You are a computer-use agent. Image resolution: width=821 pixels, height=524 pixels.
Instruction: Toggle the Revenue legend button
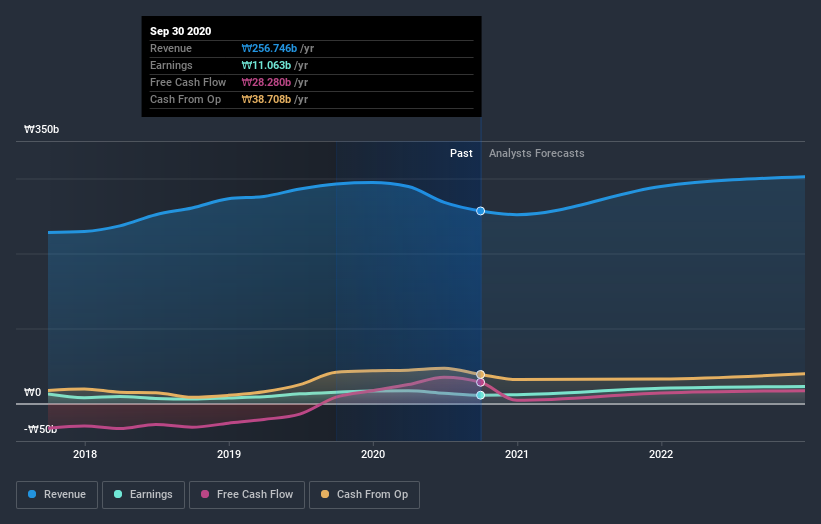pos(57,495)
